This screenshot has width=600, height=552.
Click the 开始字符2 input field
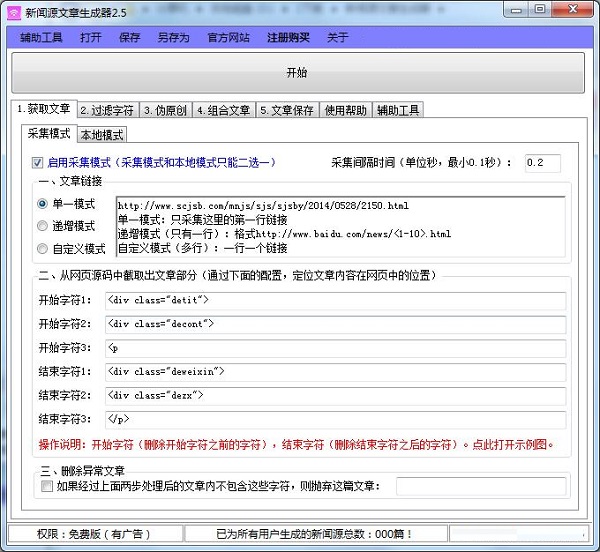tap(336, 324)
